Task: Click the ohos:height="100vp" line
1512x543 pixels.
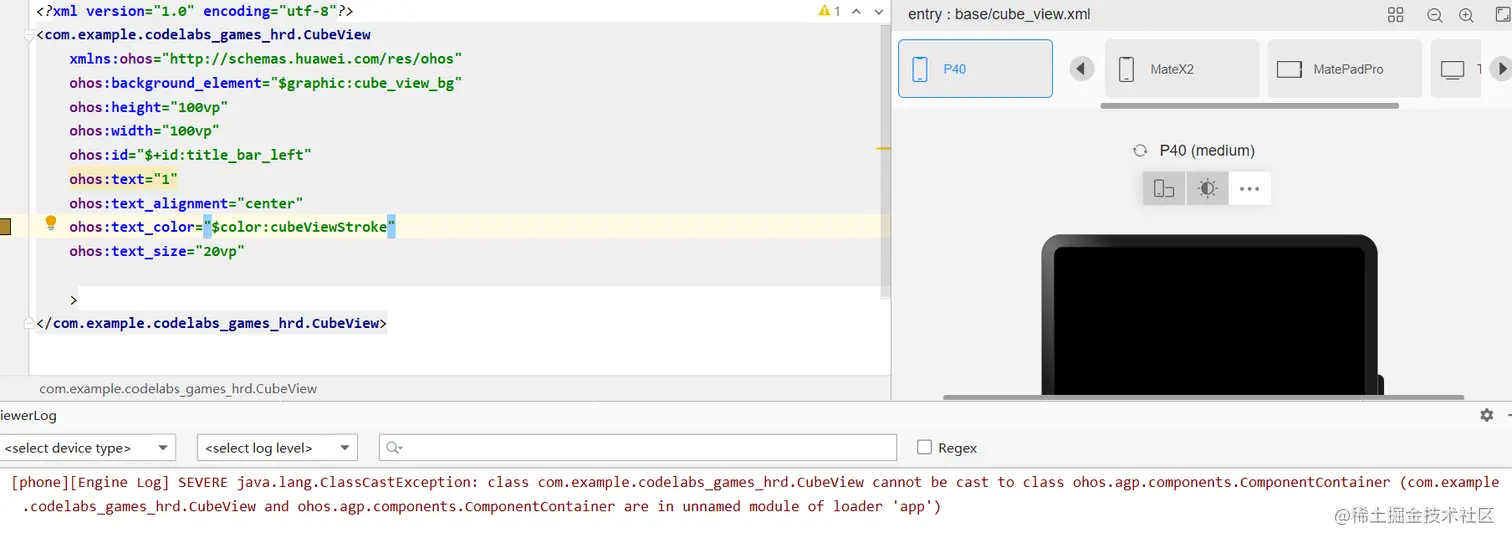Action: (x=148, y=107)
